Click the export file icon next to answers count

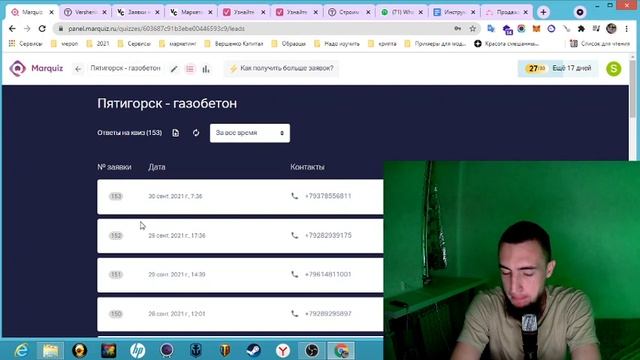coord(176,133)
